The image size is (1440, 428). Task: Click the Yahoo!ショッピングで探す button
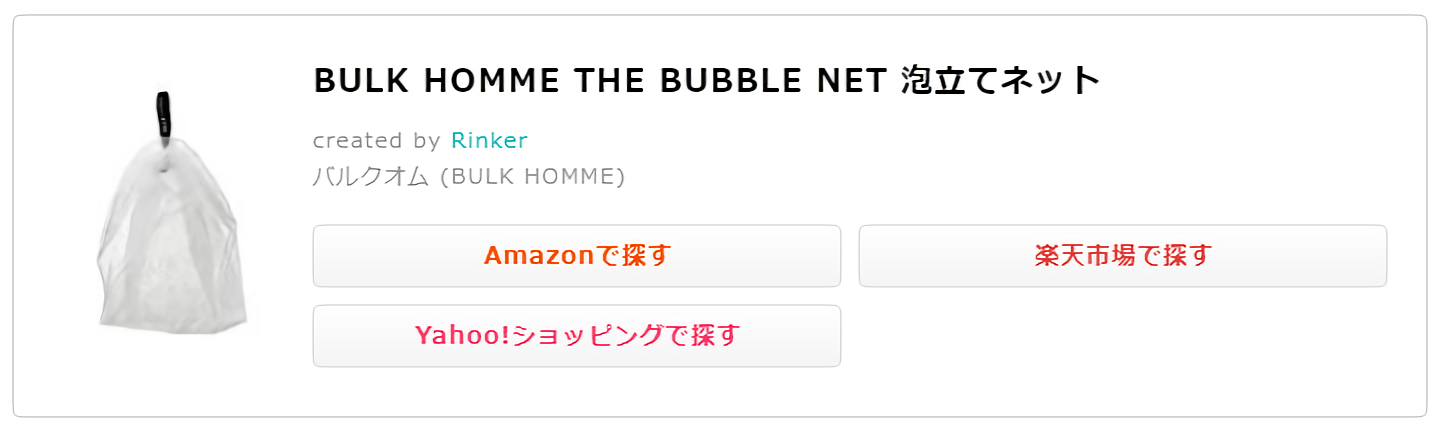point(577,336)
